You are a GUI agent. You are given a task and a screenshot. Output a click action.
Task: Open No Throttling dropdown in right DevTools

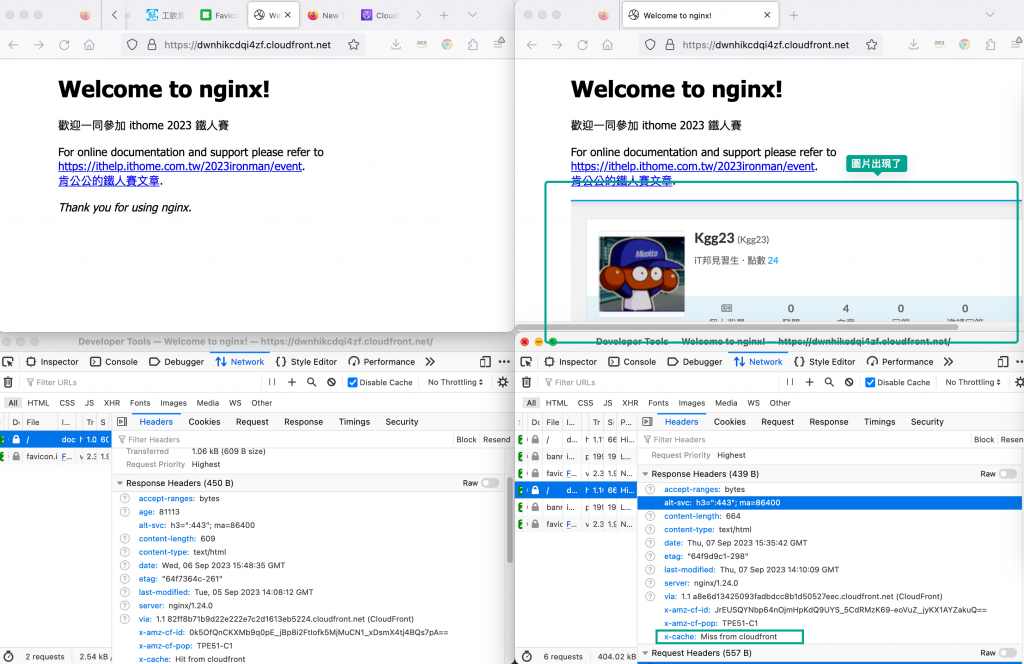tap(973, 383)
